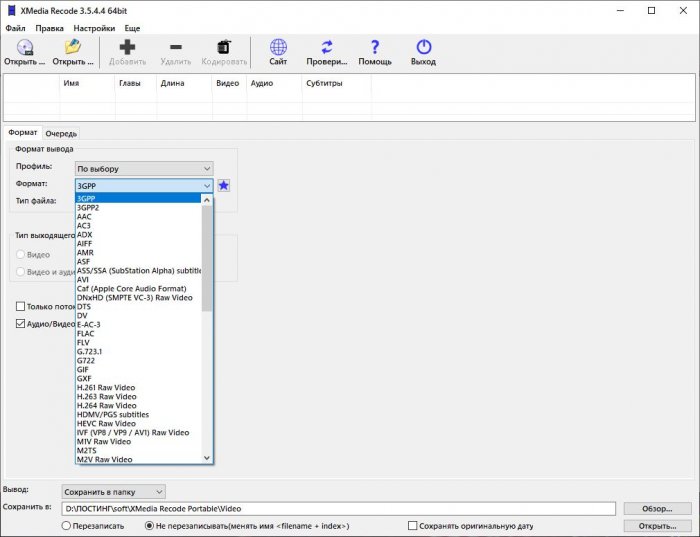Viewport: 700px width, 537px height.
Task: Collapse the Формат combo box
Action: click(x=144, y=186)
